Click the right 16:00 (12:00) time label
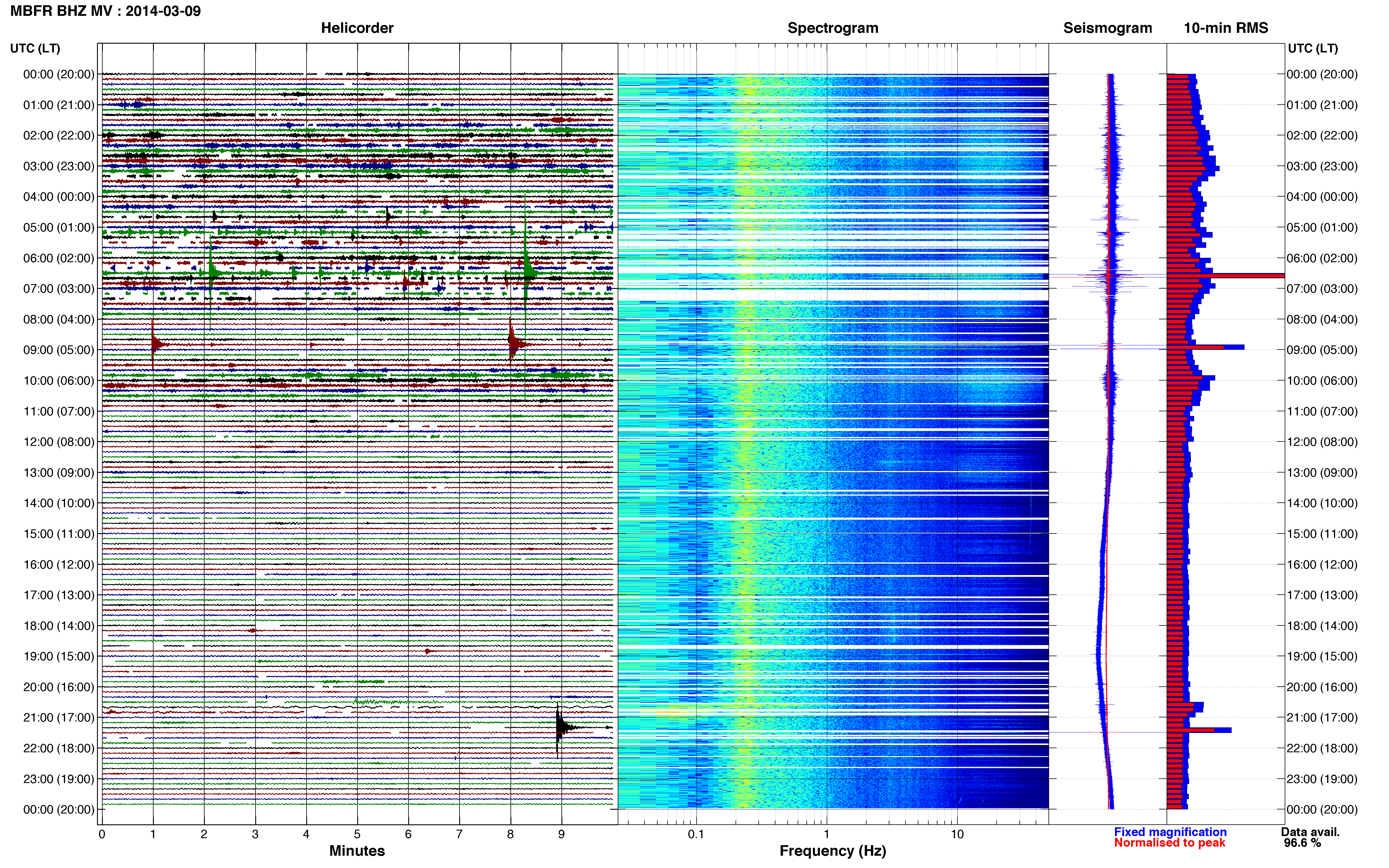Image resolution: width=1389 pixels, height=868 pixels. point(1322,564)
